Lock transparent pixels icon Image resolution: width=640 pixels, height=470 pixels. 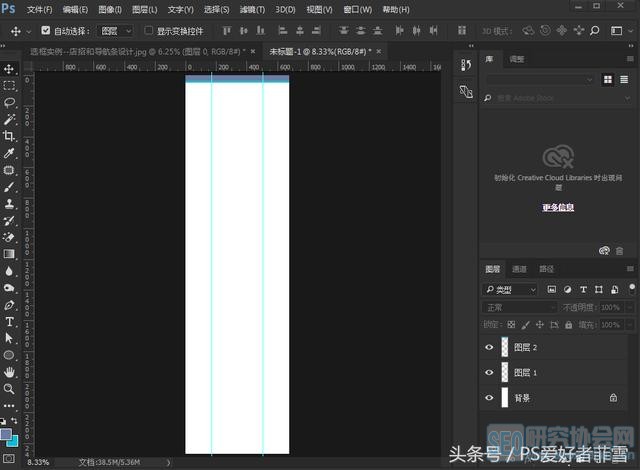coord(511,325)
